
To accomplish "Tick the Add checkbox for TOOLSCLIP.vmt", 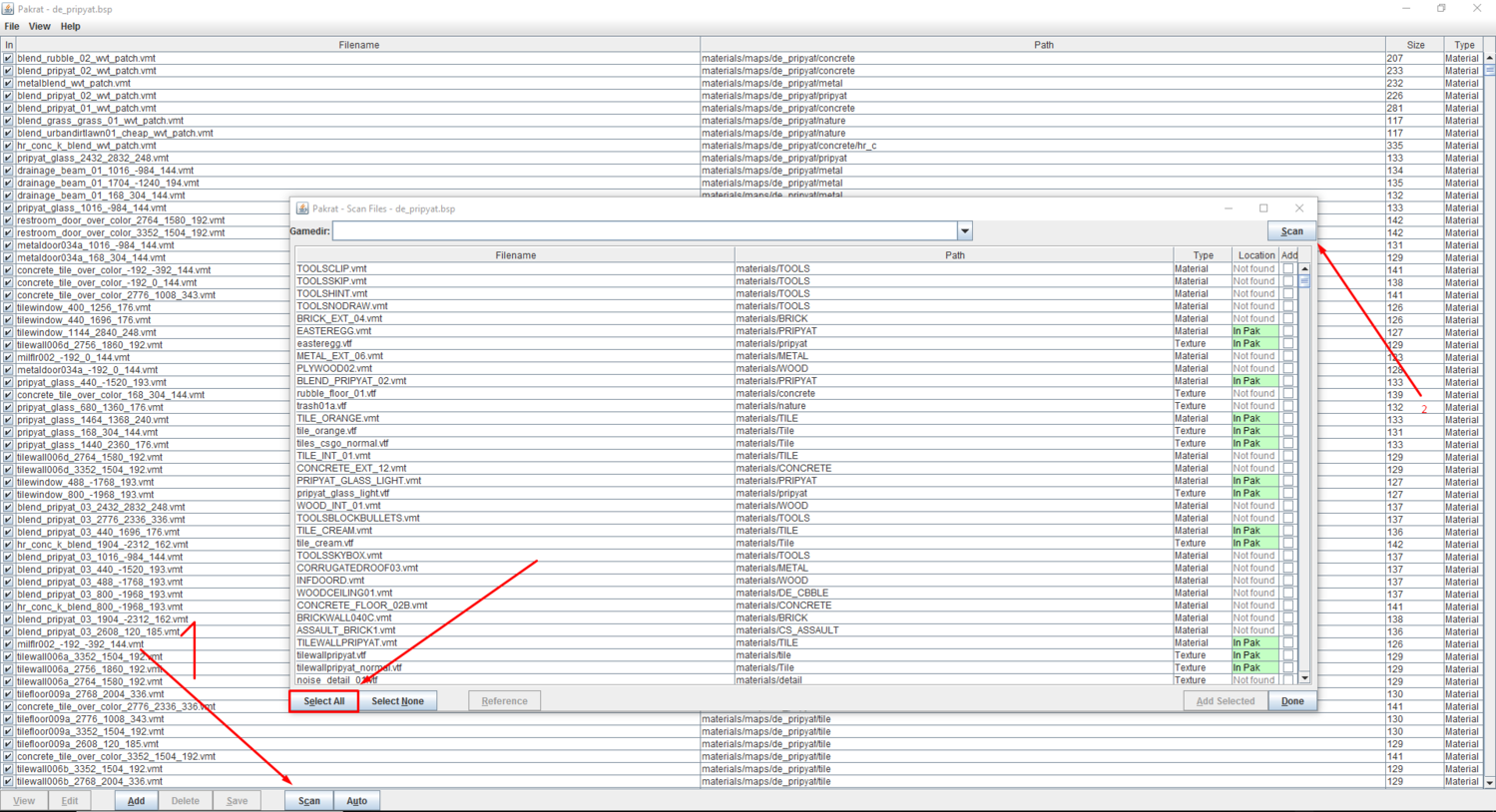I will (x=1288, y=269).
